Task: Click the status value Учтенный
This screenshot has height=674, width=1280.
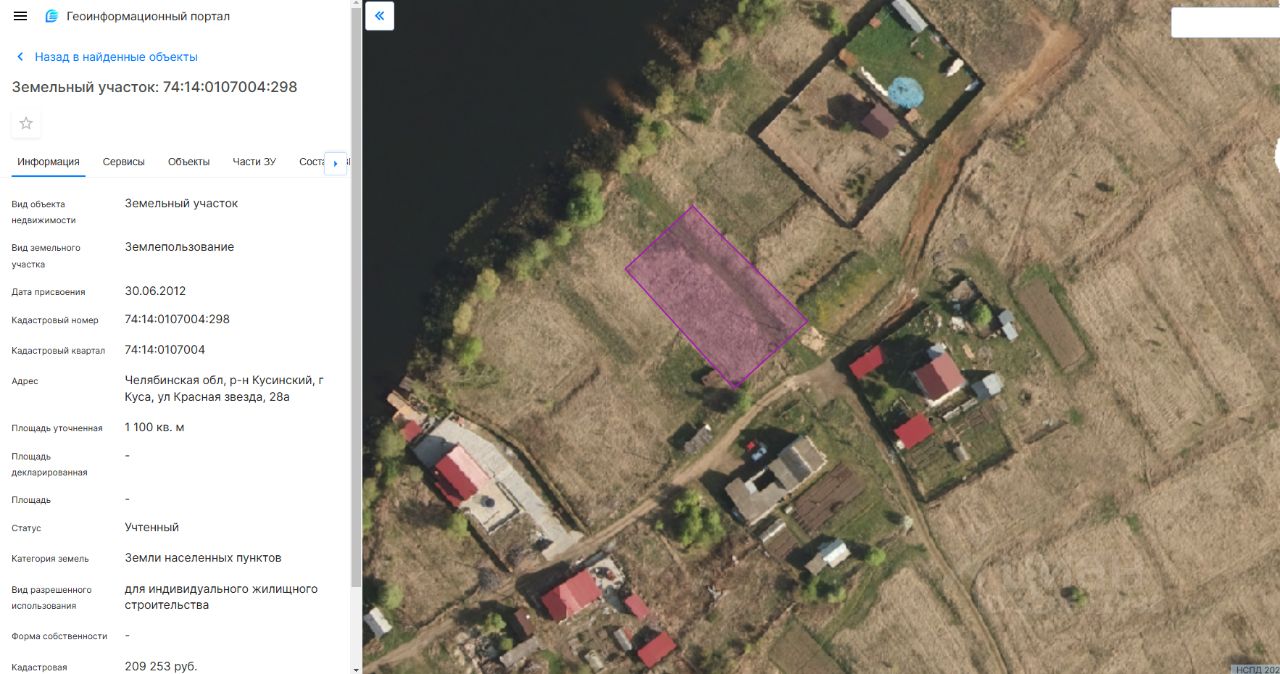Action: click(x=152, y=527)
